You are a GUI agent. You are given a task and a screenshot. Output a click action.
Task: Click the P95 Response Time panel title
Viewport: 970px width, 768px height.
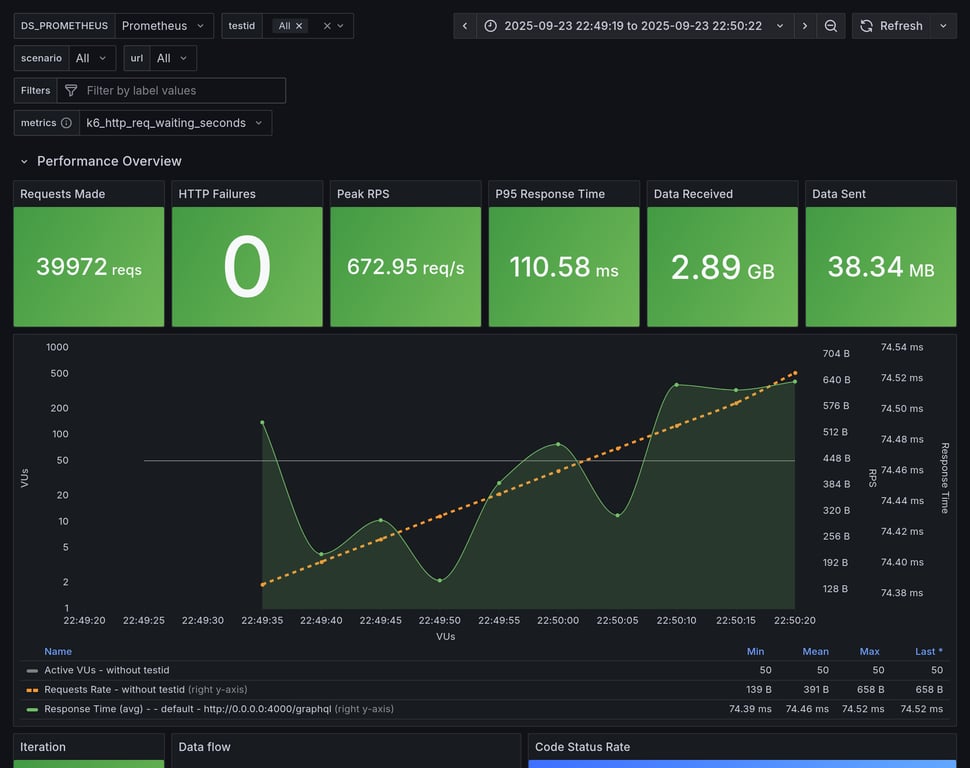click(x=550, y=194)
